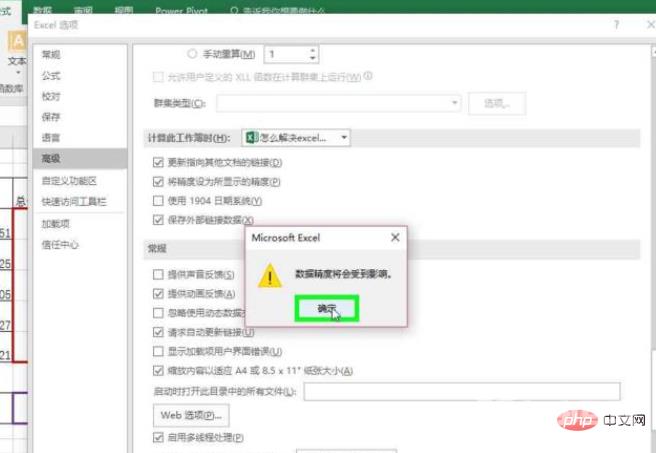Click the startup folder path input field

(x=461, y=391)
